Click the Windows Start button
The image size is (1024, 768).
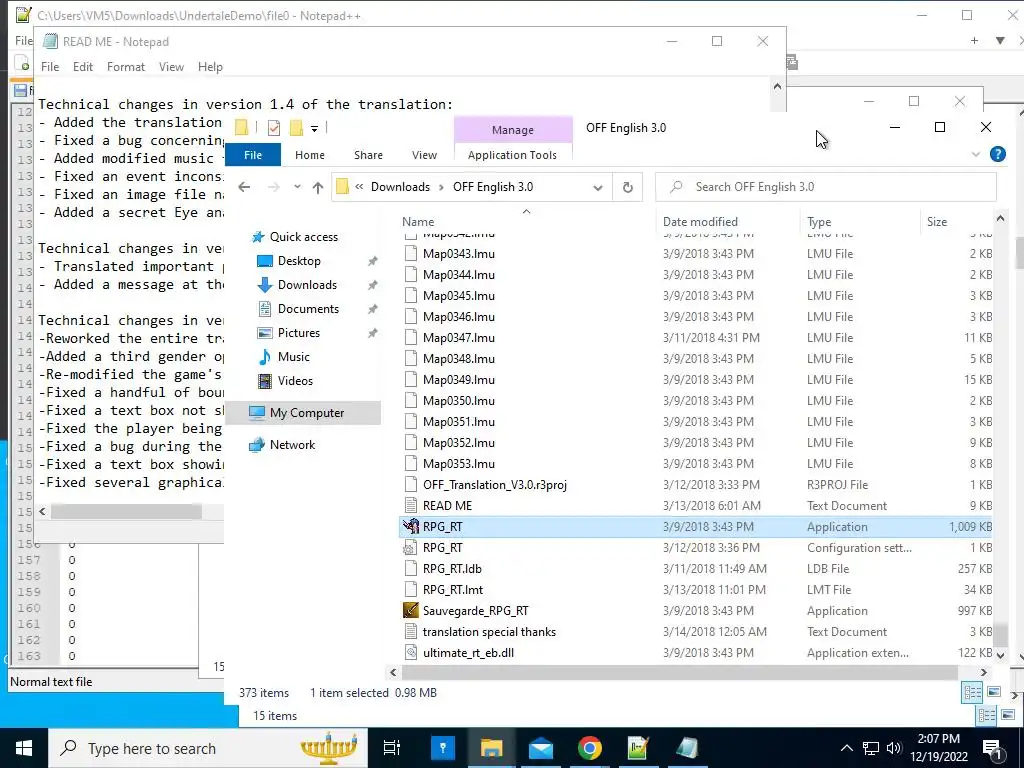tap(24, 748)
